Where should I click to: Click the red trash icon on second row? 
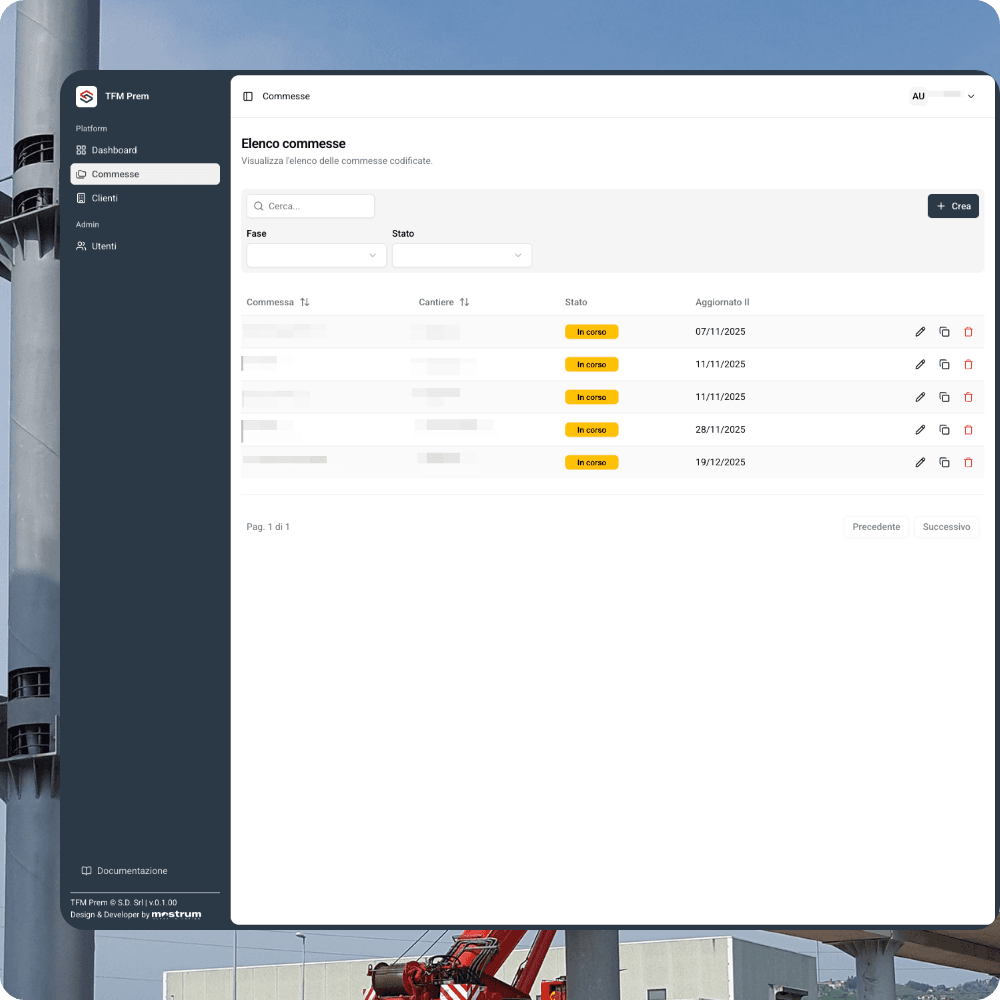[x=968, y=364]
